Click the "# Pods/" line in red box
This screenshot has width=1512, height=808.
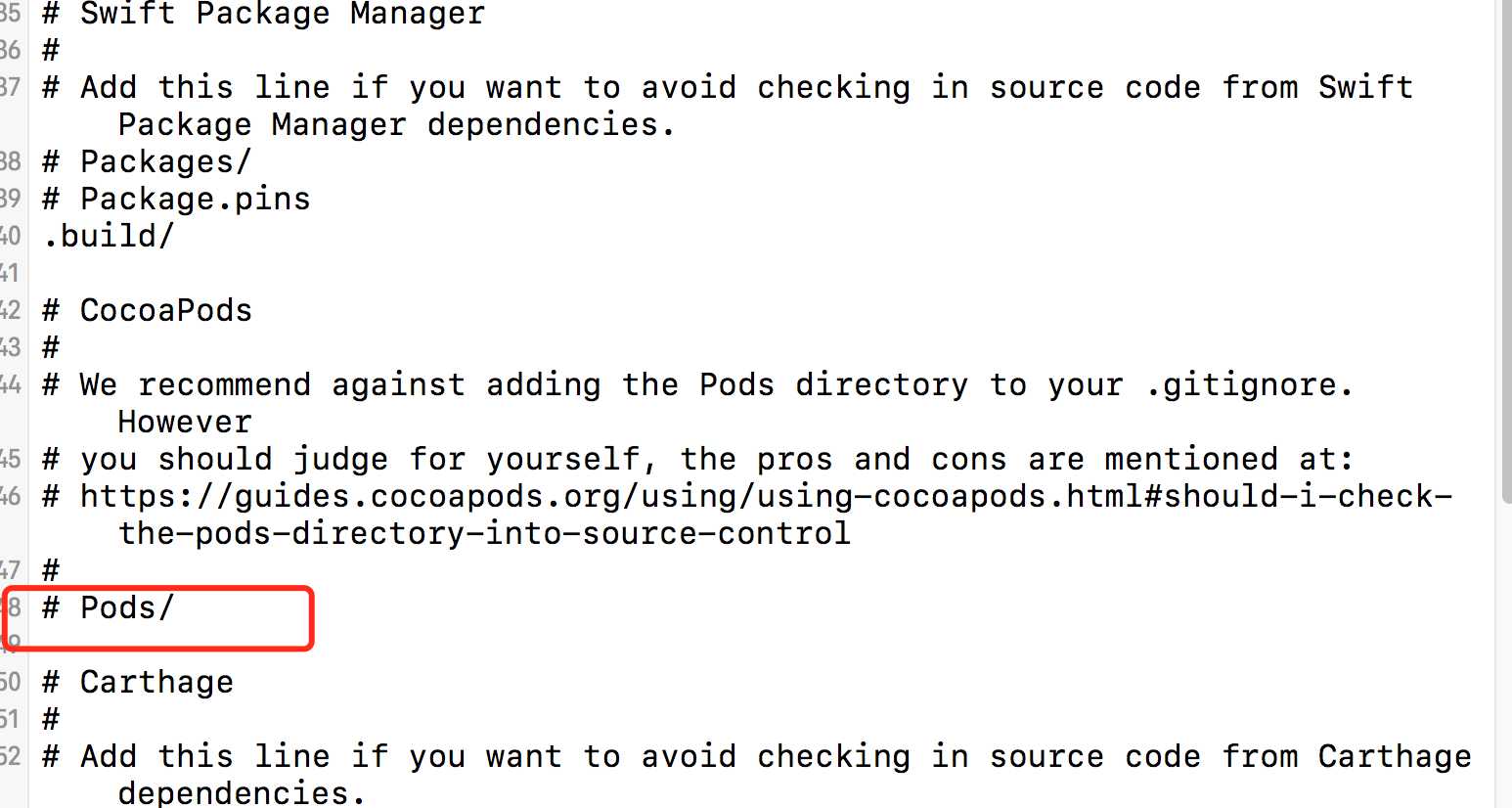pos(109,607)
